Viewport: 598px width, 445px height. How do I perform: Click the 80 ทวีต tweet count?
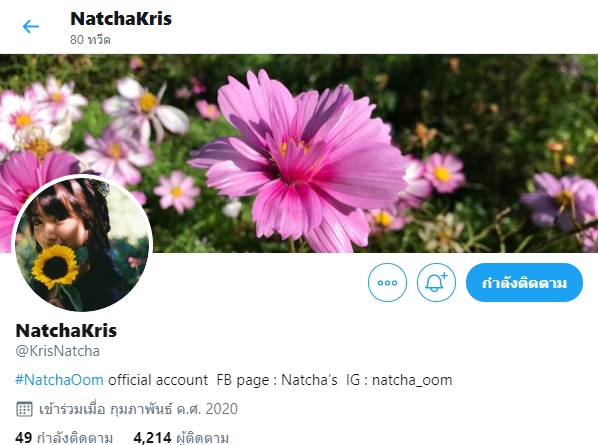coord(90,40)
